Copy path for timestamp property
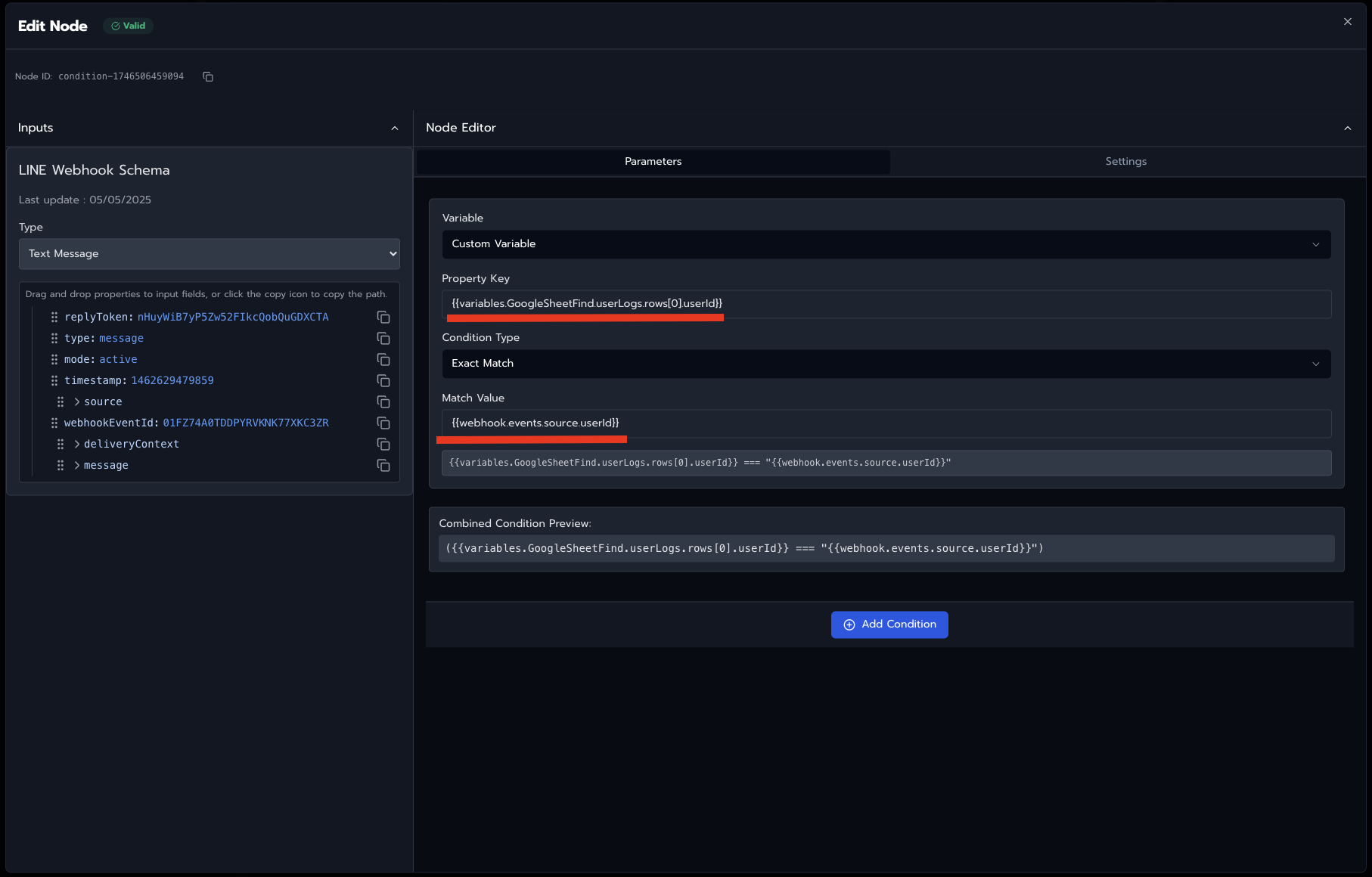 click(x=383, y=380)
